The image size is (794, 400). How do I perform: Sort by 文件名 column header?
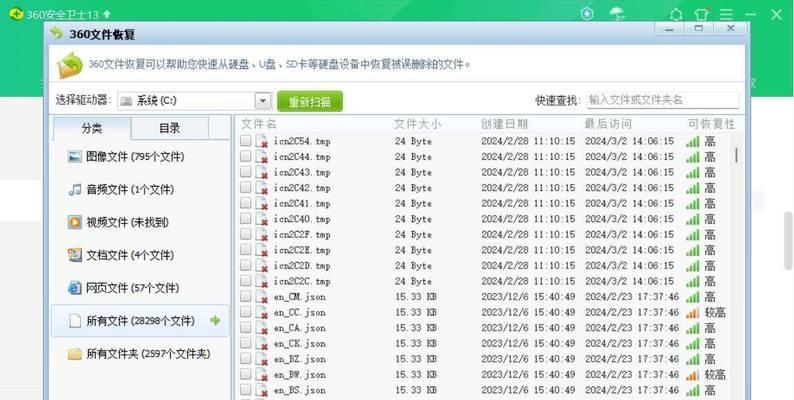point(259,124)
